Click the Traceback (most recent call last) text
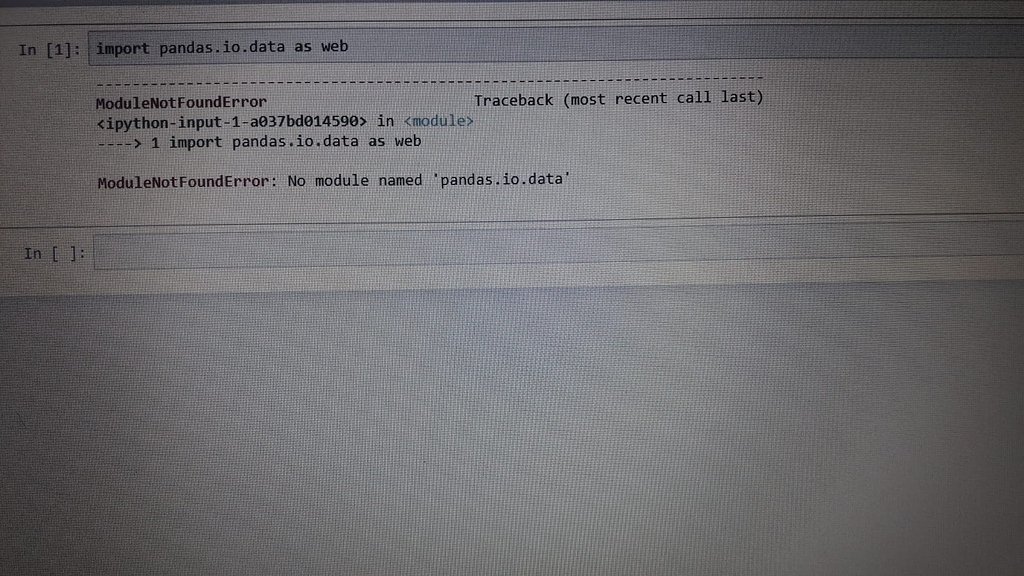The height and width of the screenshot is (576, 1024). (619, 97)
